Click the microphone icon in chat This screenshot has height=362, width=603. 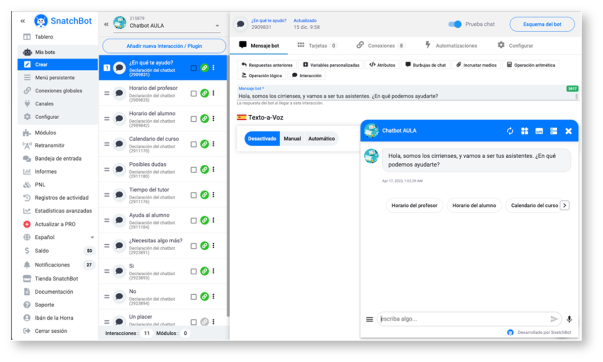pyautogui.click(x=569, y=319)
